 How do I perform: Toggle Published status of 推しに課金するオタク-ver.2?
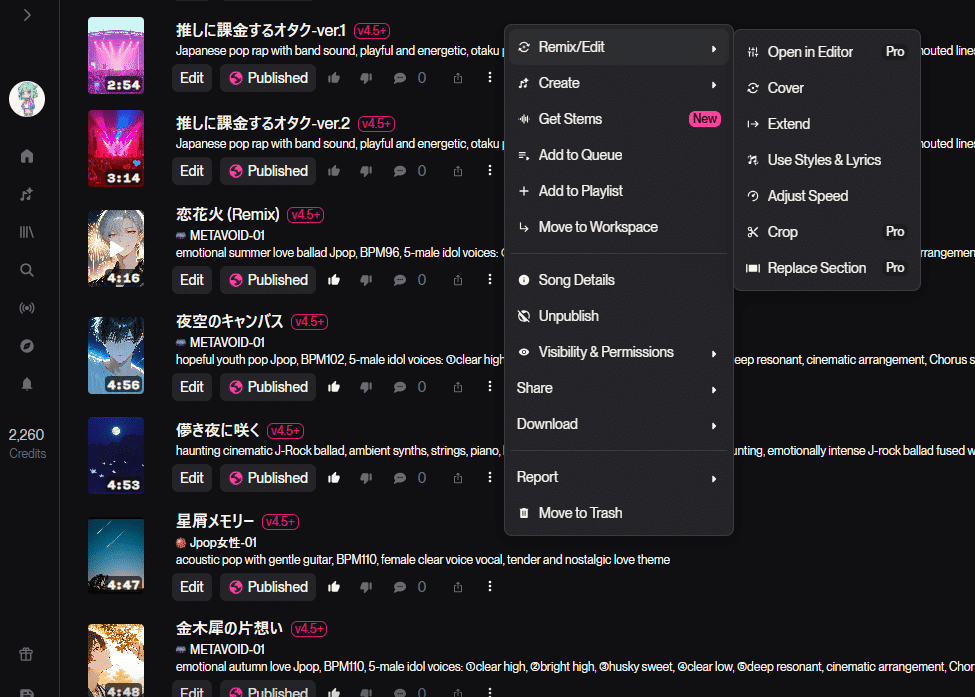coord(268,171)
